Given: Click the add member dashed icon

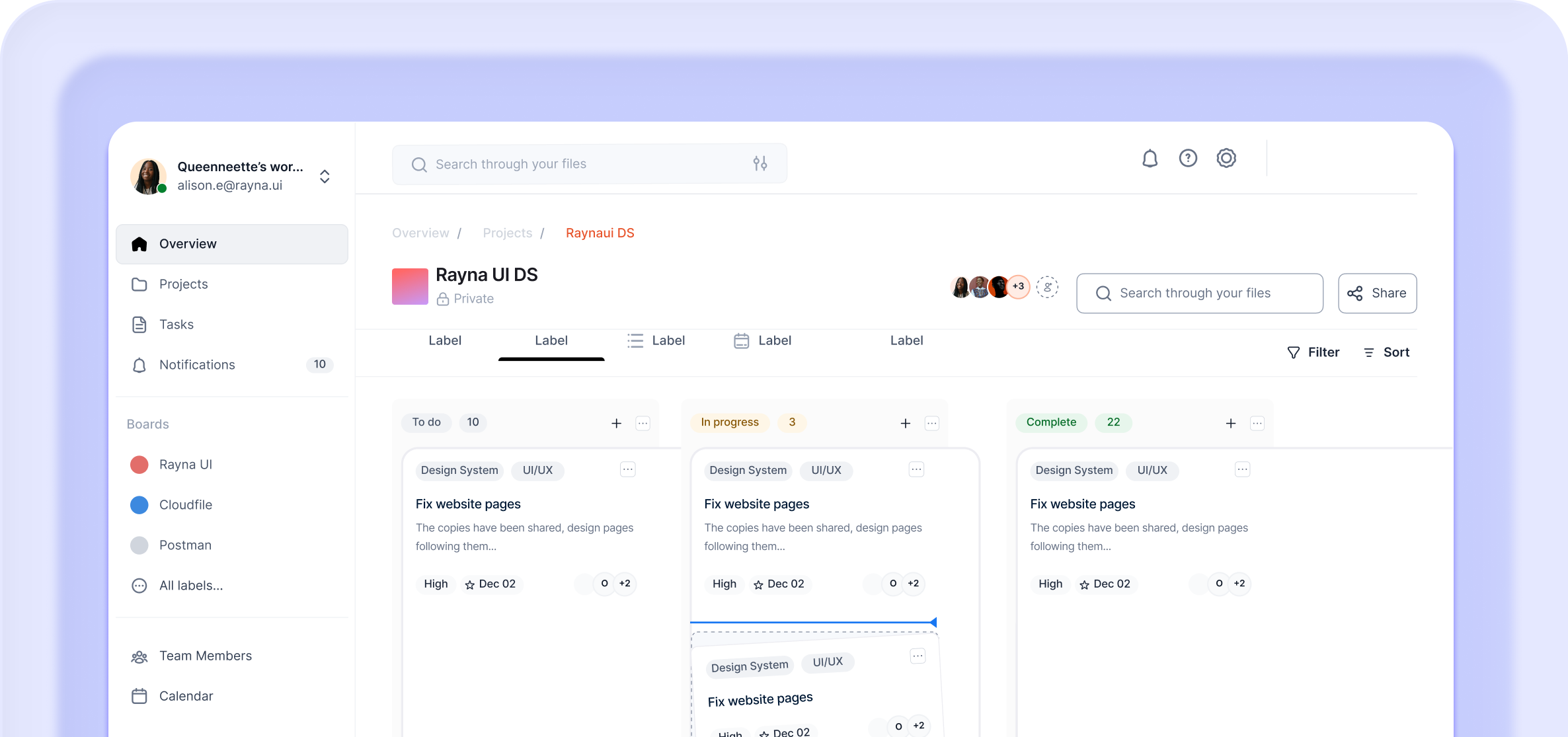Looking at the screenshot, I should (x=1047, y=287).
